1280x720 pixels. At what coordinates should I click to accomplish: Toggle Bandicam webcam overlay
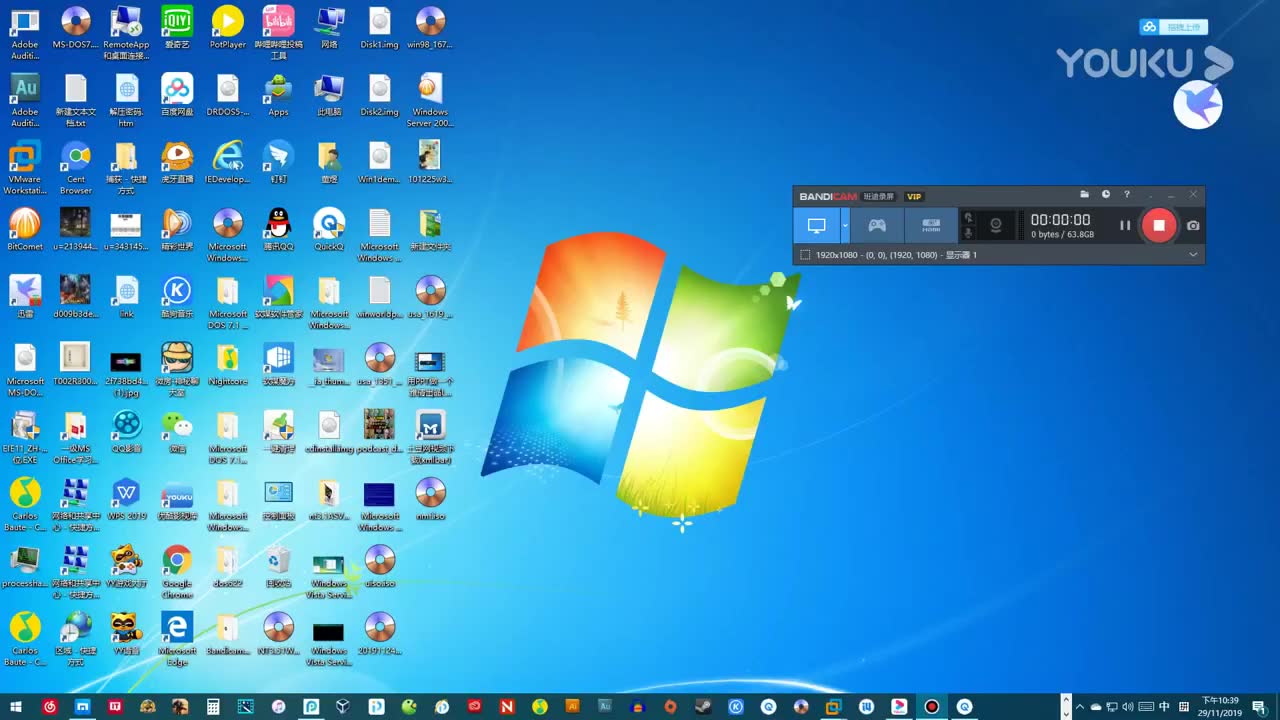[996, 225]
